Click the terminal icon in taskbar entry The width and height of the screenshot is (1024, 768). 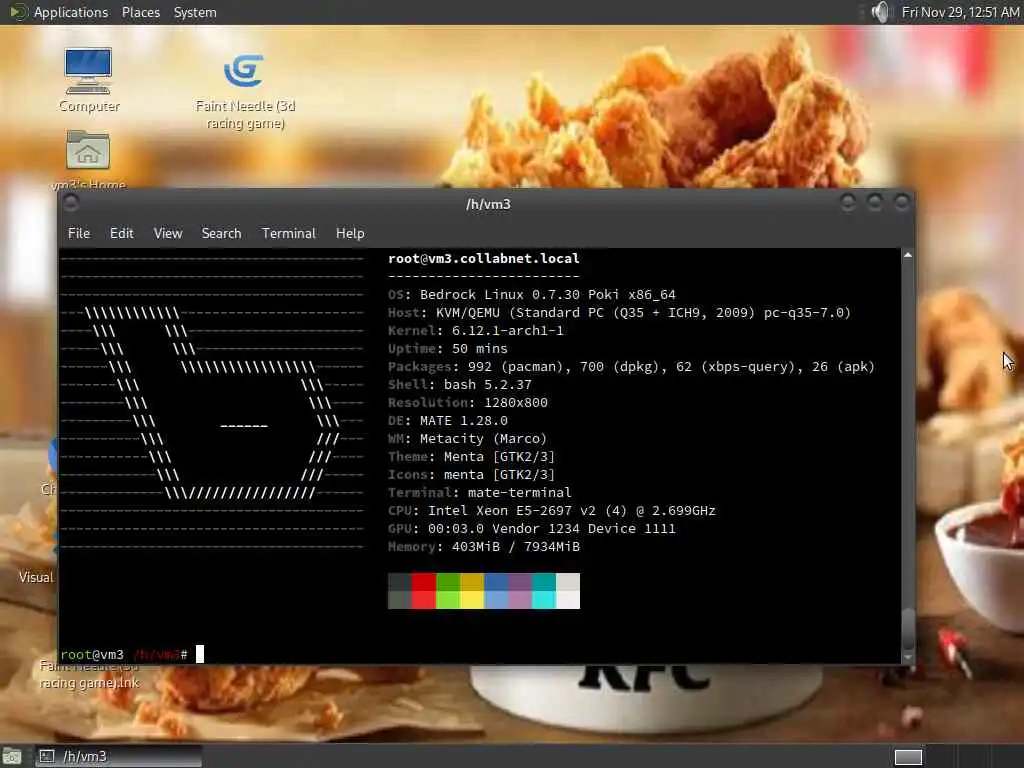pos(47,756)
